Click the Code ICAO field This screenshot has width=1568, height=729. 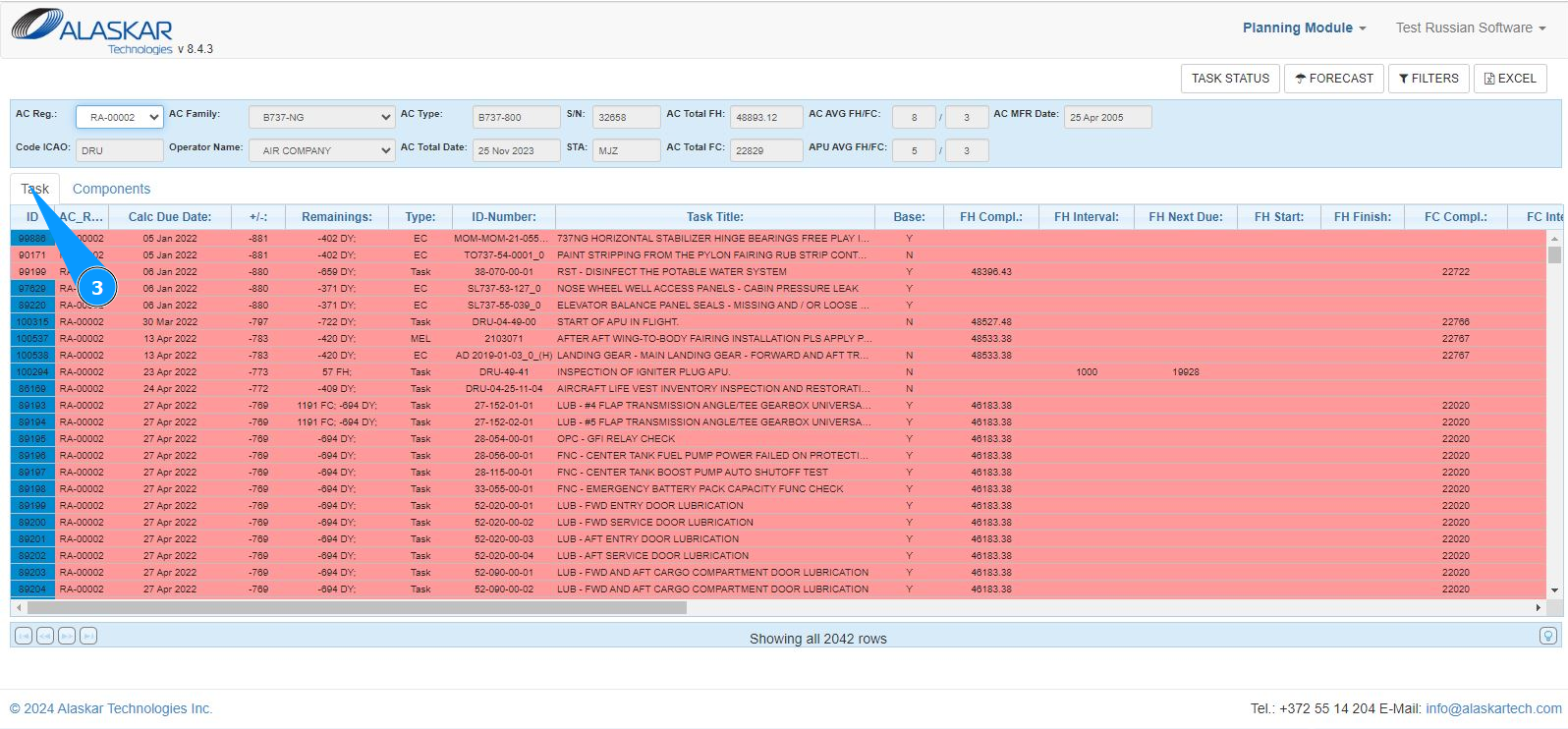click(x=120, y=150)
